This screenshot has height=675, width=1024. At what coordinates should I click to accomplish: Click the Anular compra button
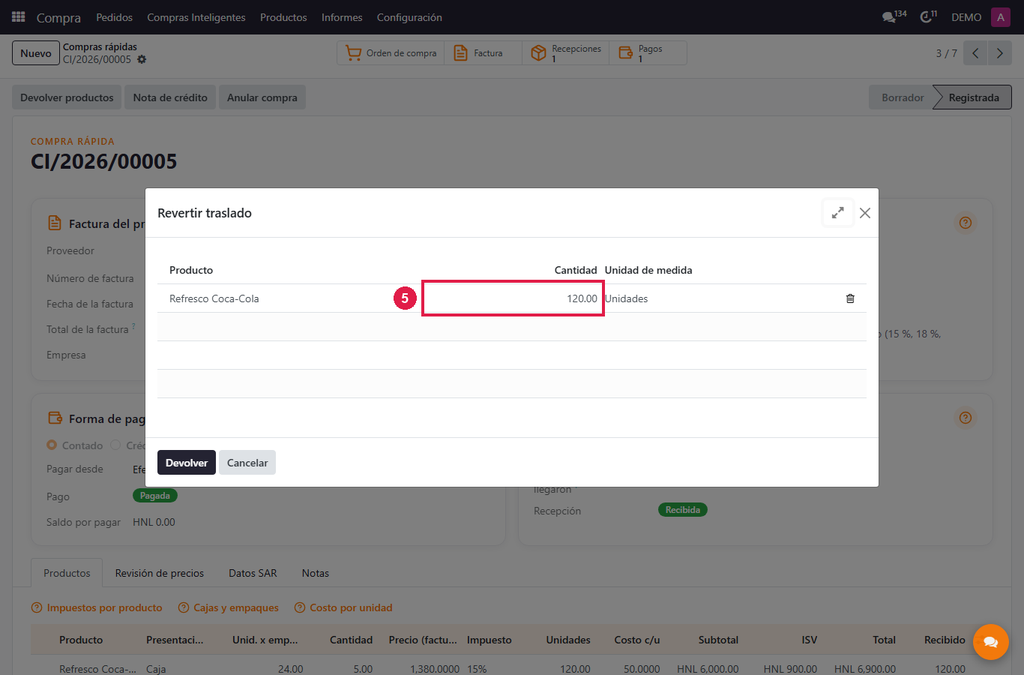pos(262,98)
